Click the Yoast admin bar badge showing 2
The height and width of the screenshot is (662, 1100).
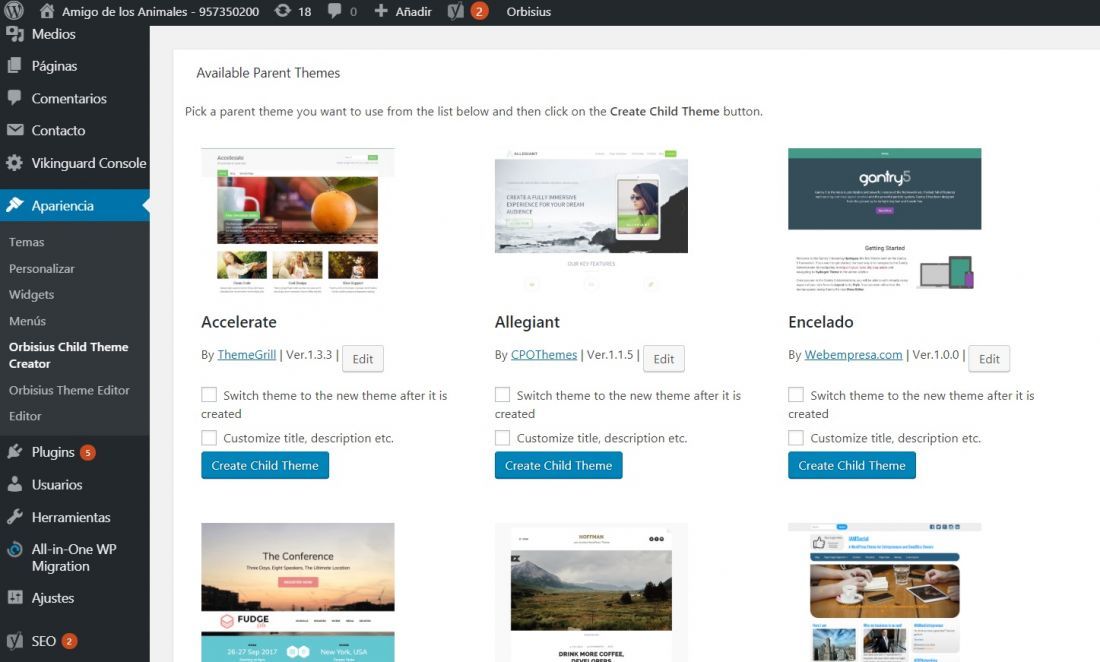[479, 11]
